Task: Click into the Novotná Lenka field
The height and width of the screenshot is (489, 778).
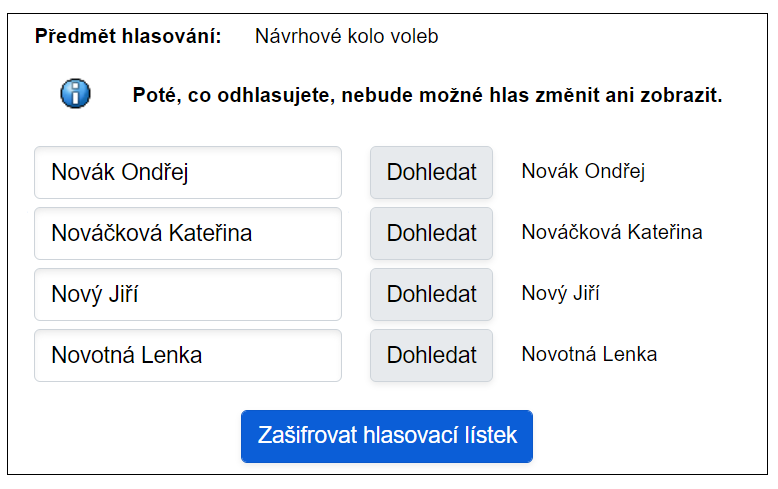Action: (x=188, y=356)
